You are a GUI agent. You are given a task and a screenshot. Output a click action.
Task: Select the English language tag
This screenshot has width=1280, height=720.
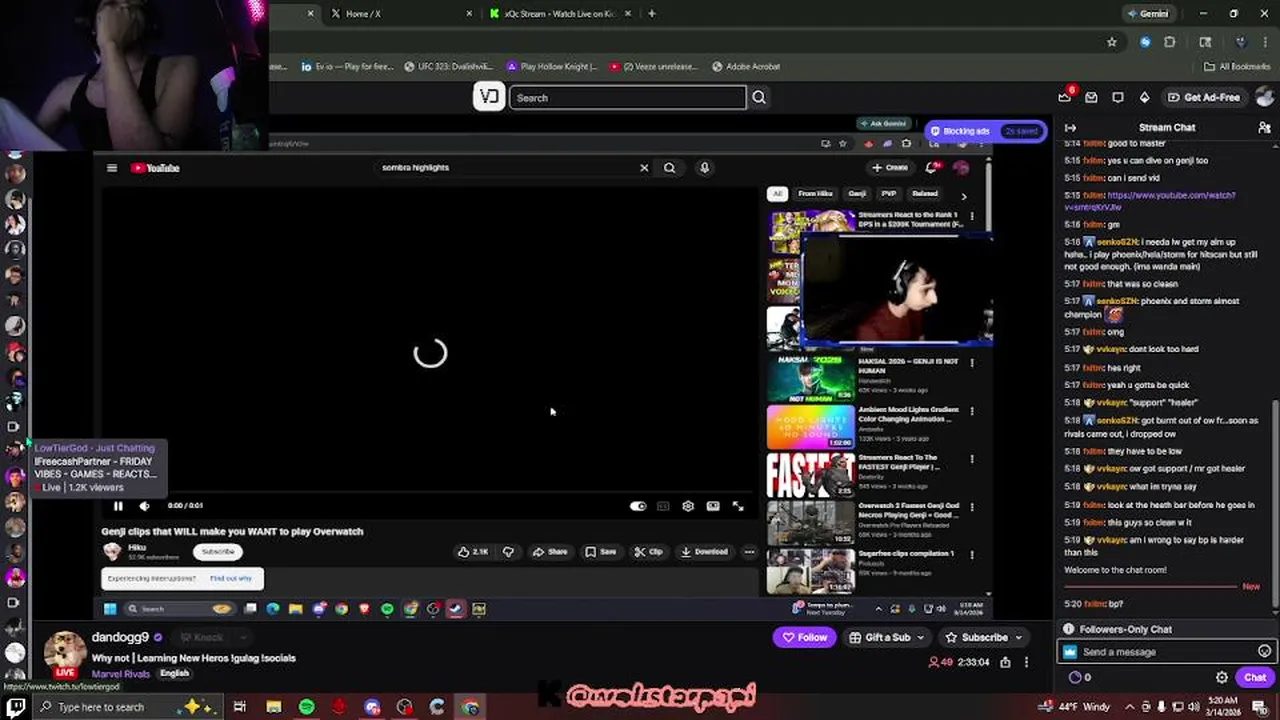[x=174, y=674]
